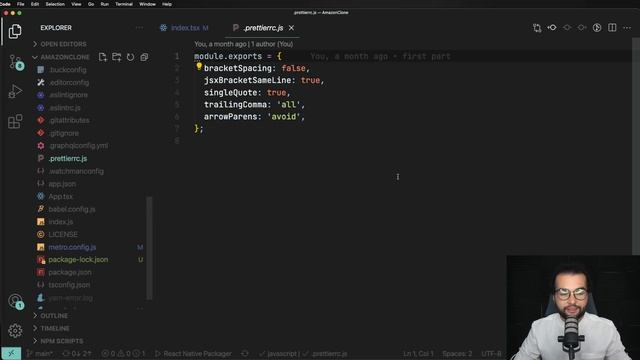Open app.json file in explorer
The width and height of the screenshot is (640, 360).
(x=62, y=184)
